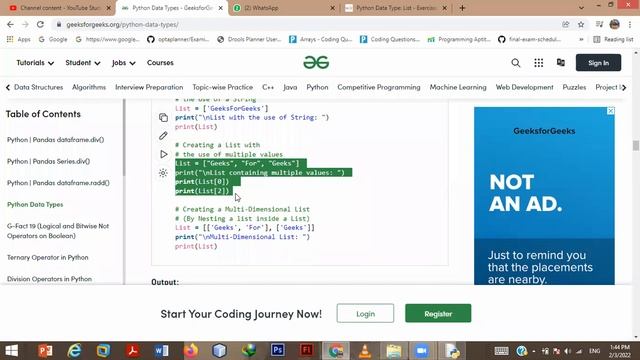
Task: Switch to the WhatsApp tab
Action: coord(284,8)
